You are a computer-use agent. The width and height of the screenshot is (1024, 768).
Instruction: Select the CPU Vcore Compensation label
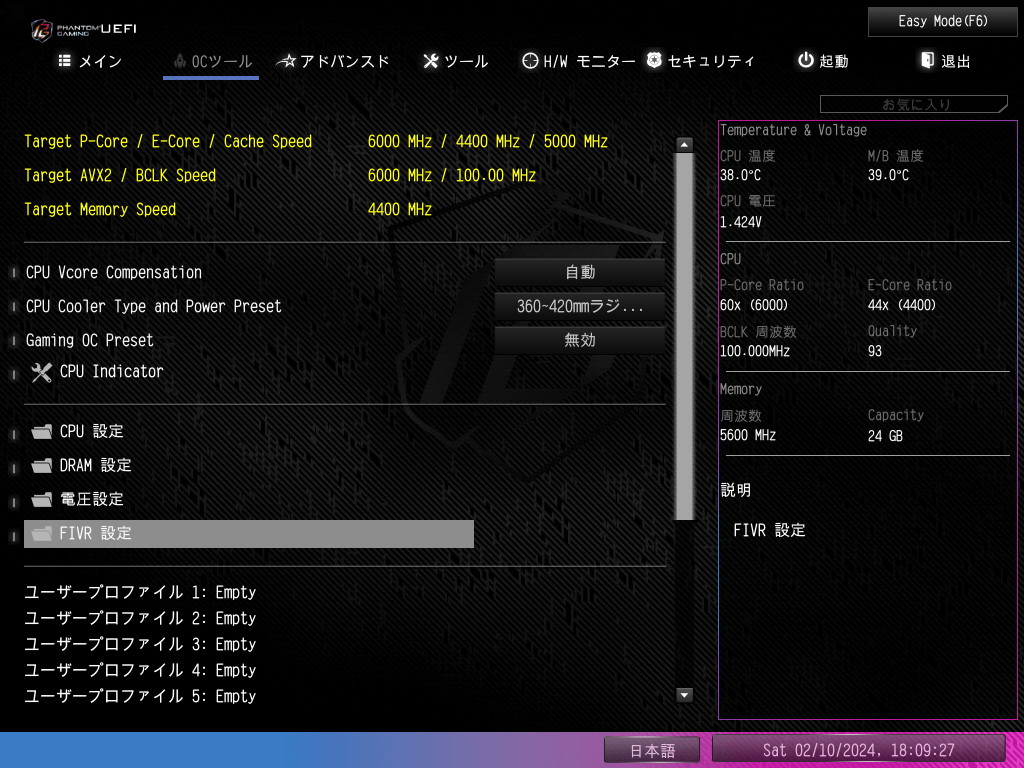point(114,272)
